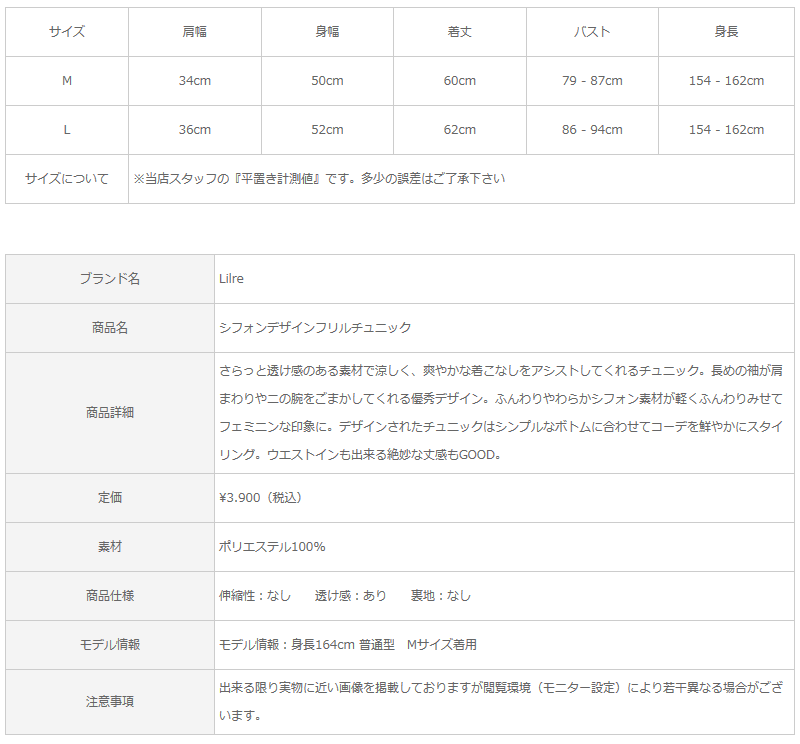Viewport: 800px width, 744px height.
Task: Click the ポリエステル100% material text
Action: click(x=272, y=547)
